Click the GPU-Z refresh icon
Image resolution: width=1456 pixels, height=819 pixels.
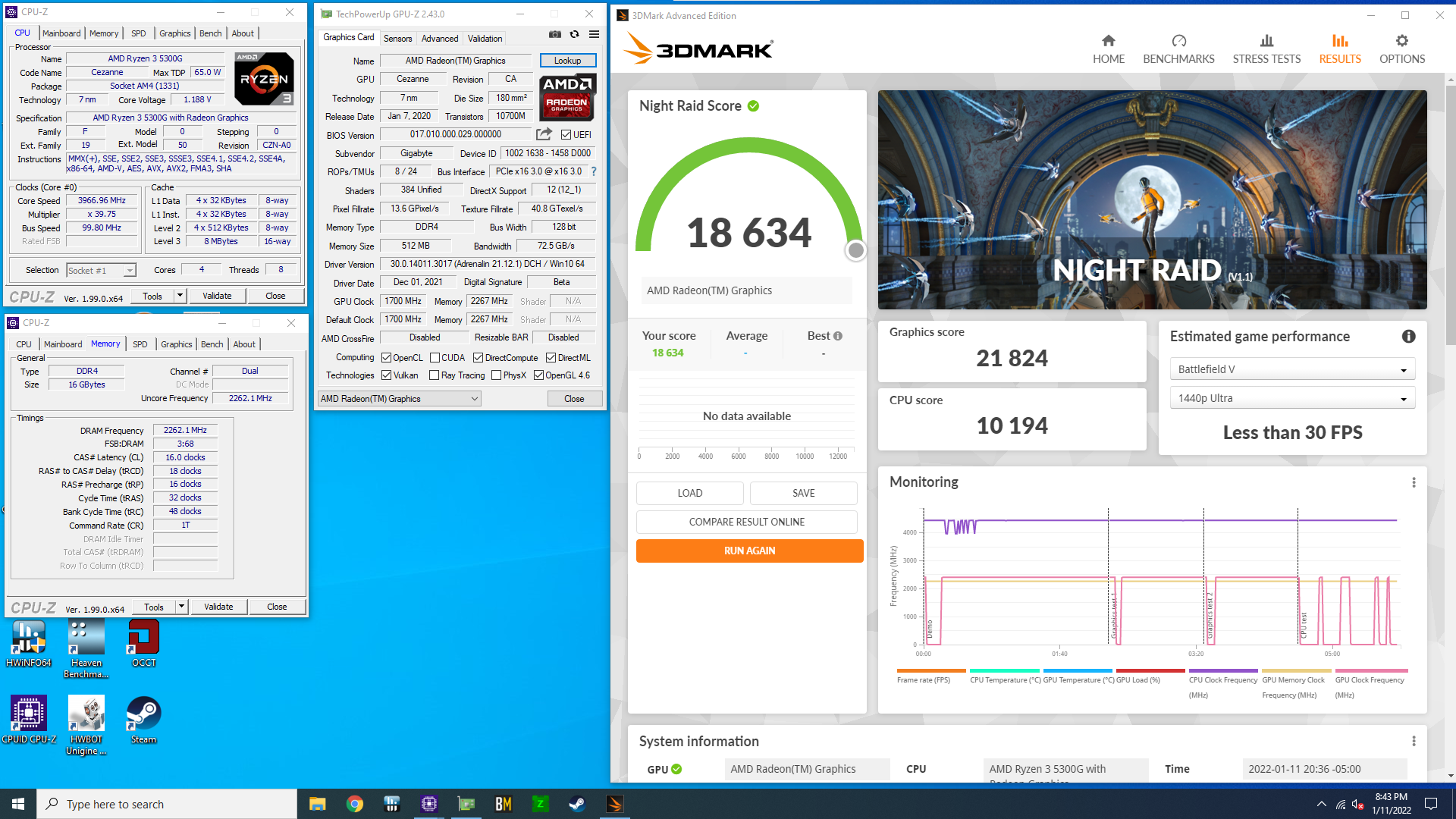575,34
